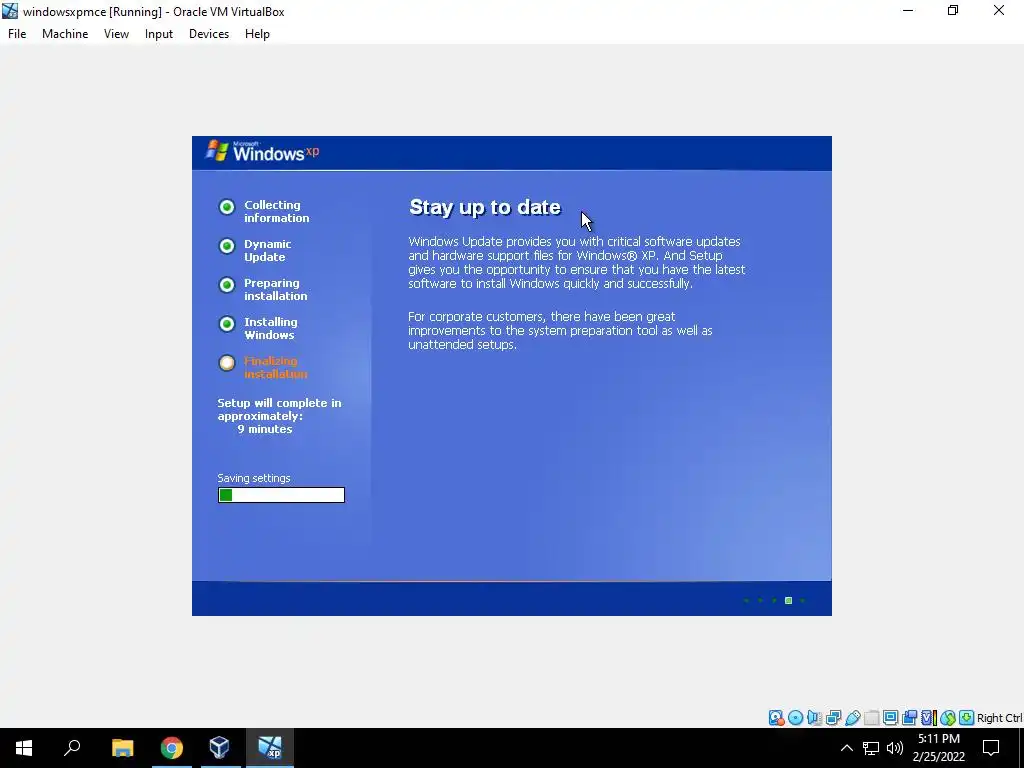Click the hard disk activity indicator icon
Viewport: 1024px width, 768px height.
(776, 718)
